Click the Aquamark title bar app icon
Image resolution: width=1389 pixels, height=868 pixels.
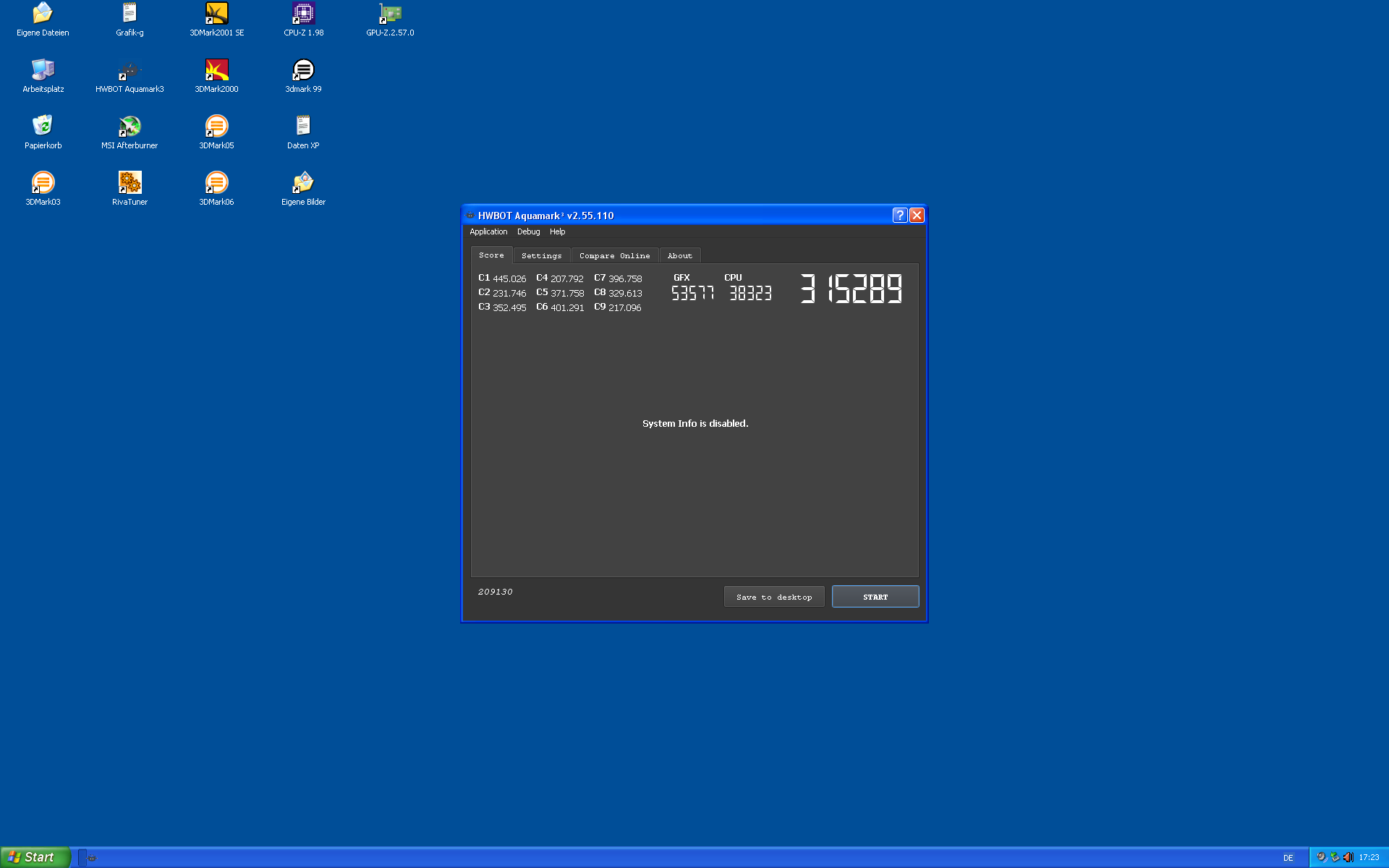point(470,216)
